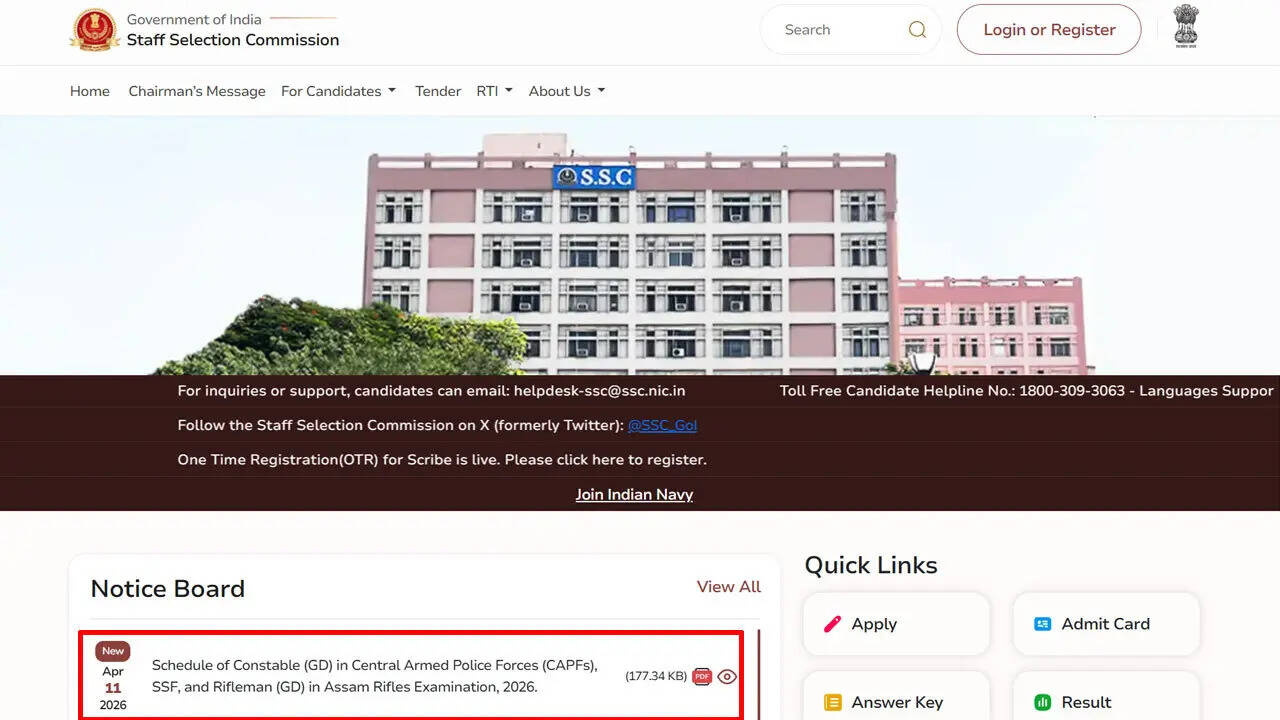Image resolution: width=1280 pixels, height=720 pixels.
Task: Click the green chart icon beside Result
Action: point(1043,702)
